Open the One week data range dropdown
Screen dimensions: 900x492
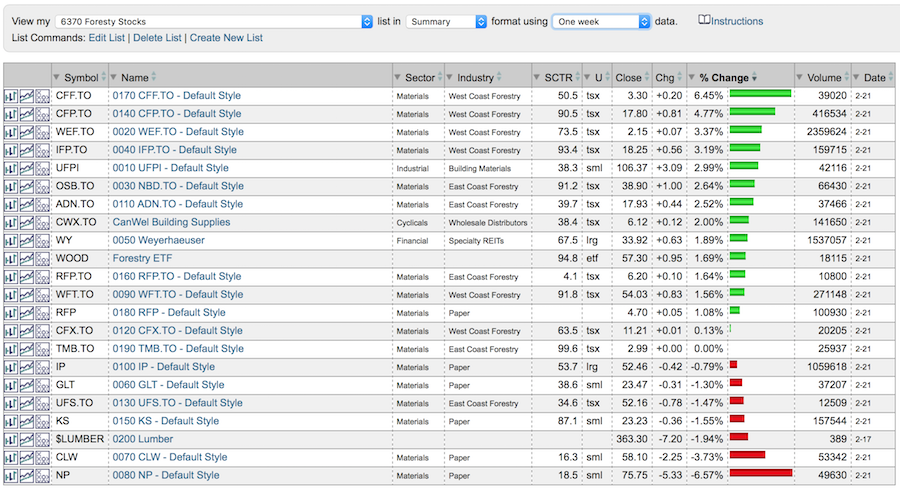click(x=601, y=21)
